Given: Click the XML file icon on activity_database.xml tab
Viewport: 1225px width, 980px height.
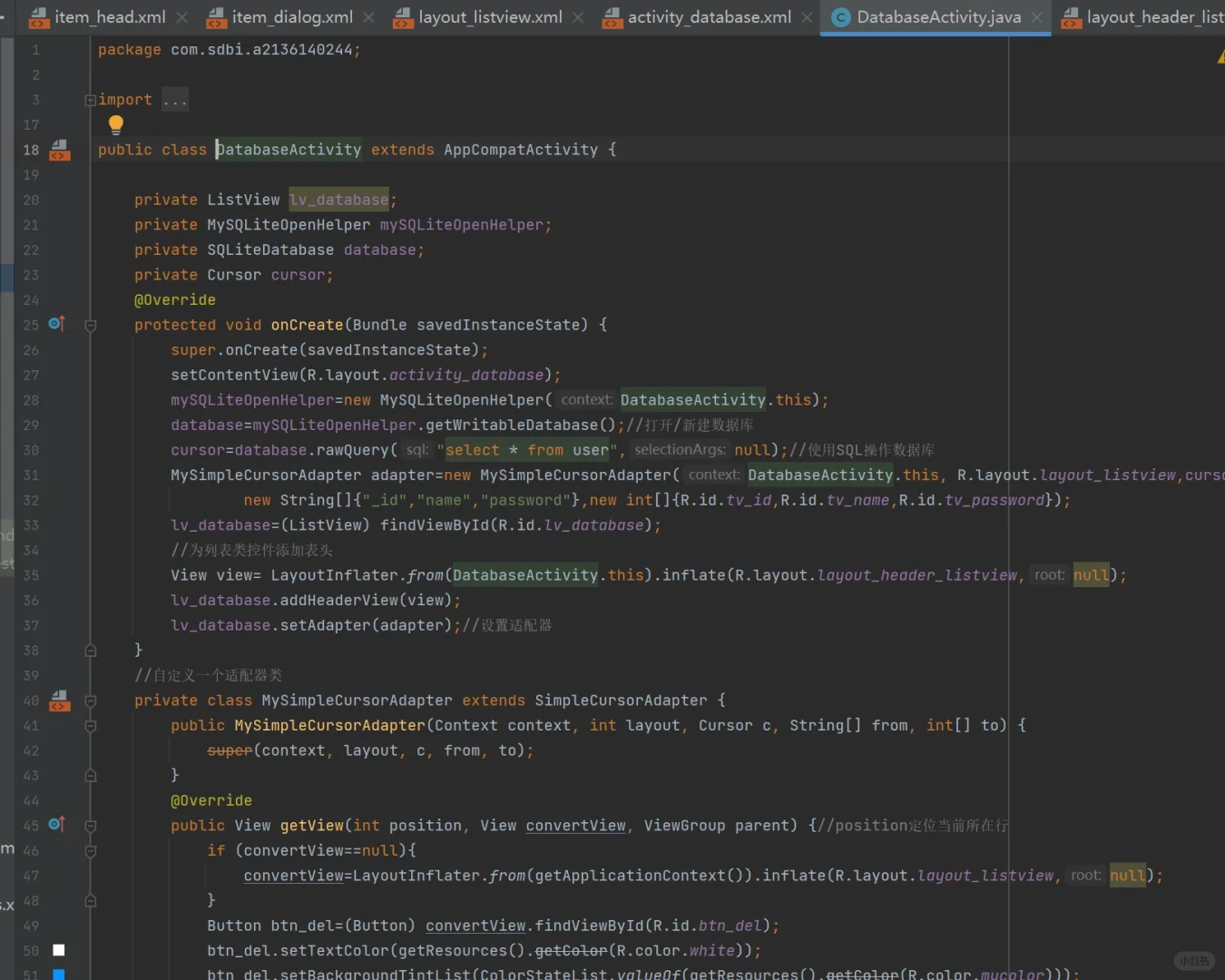Looking at the screenshot, I should click(612, 16).
